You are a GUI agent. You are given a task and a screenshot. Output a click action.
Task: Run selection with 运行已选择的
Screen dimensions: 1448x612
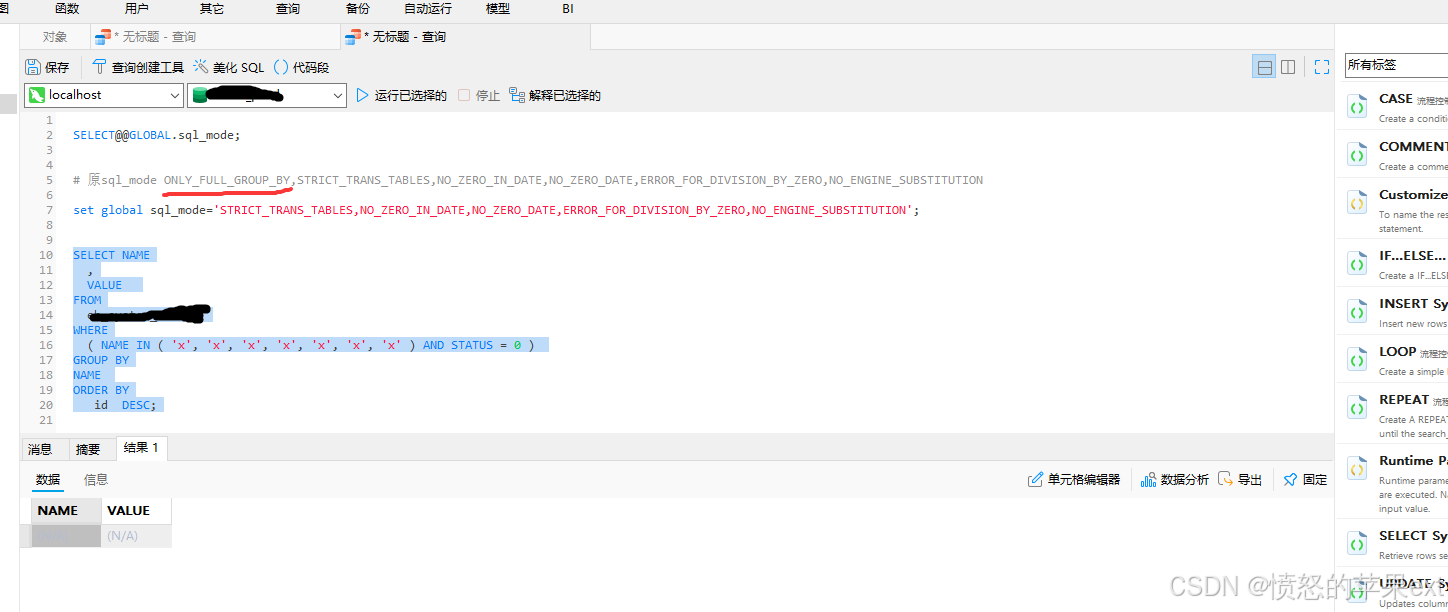tap(402, 95)
